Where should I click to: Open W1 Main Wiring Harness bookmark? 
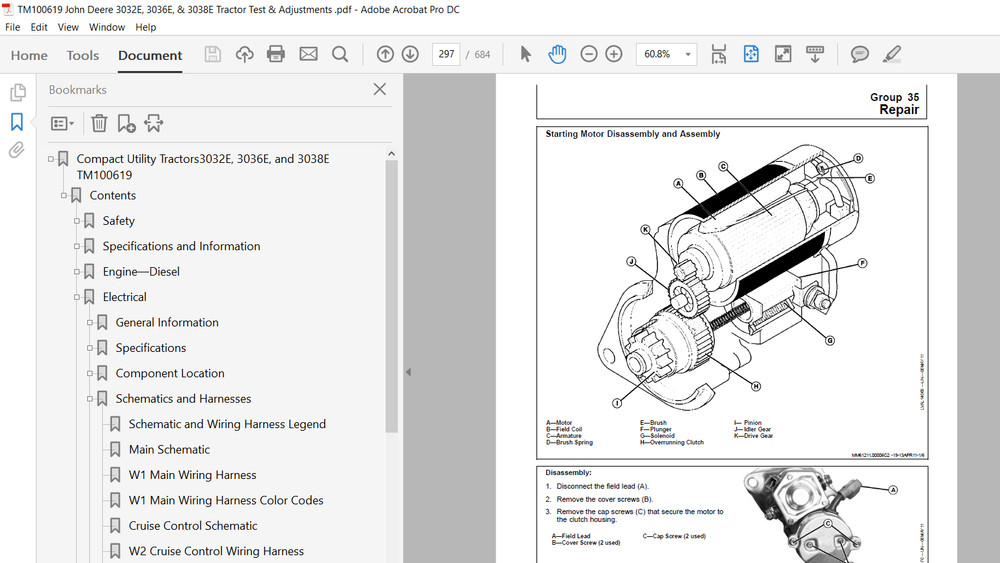(193, 475)
